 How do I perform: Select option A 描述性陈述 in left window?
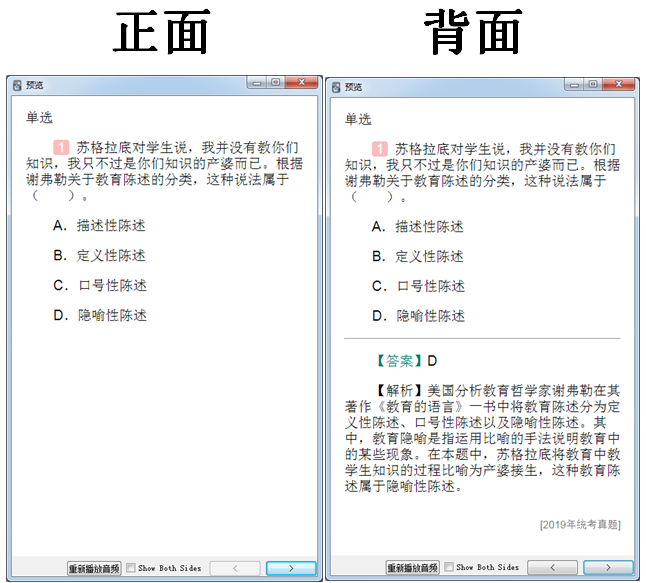(x=99, y=226)
